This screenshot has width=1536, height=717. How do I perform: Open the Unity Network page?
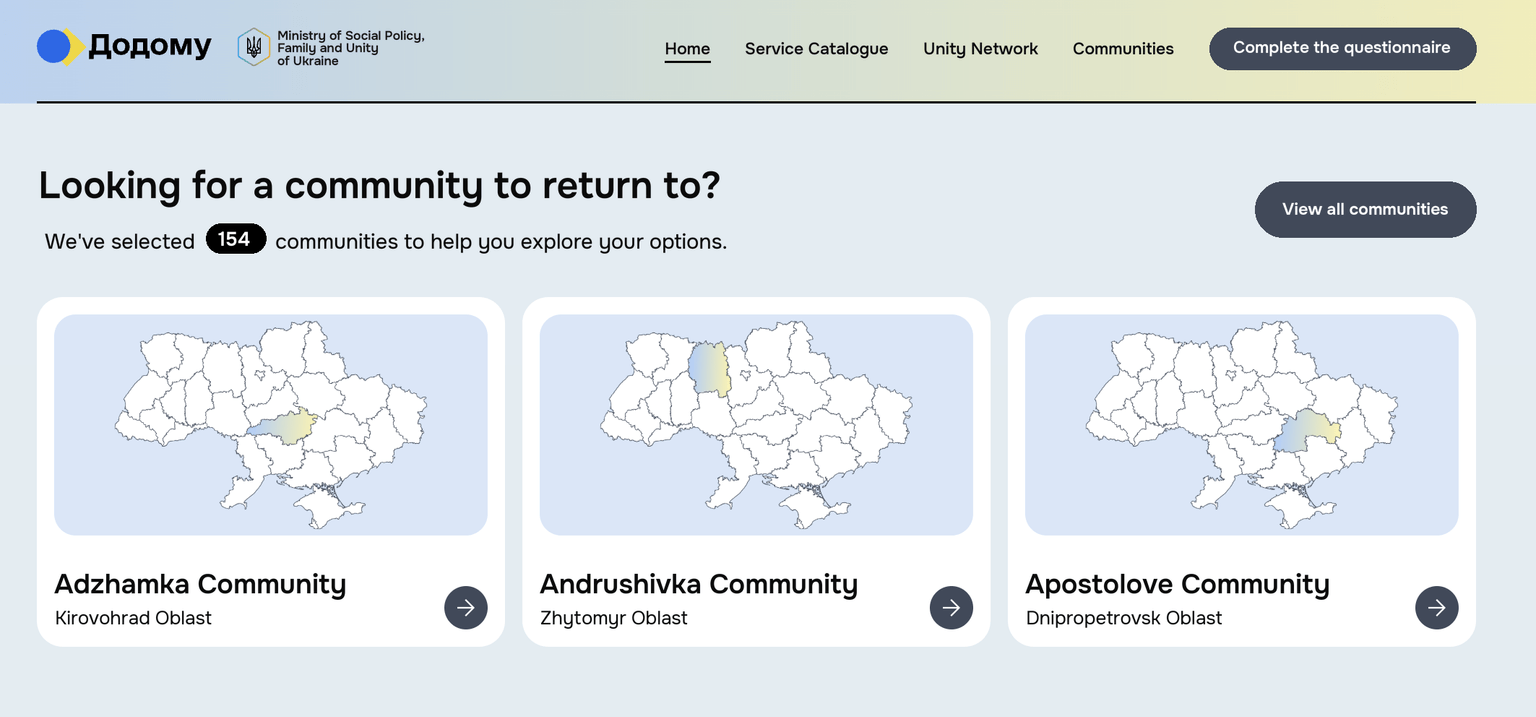[980, 48]
